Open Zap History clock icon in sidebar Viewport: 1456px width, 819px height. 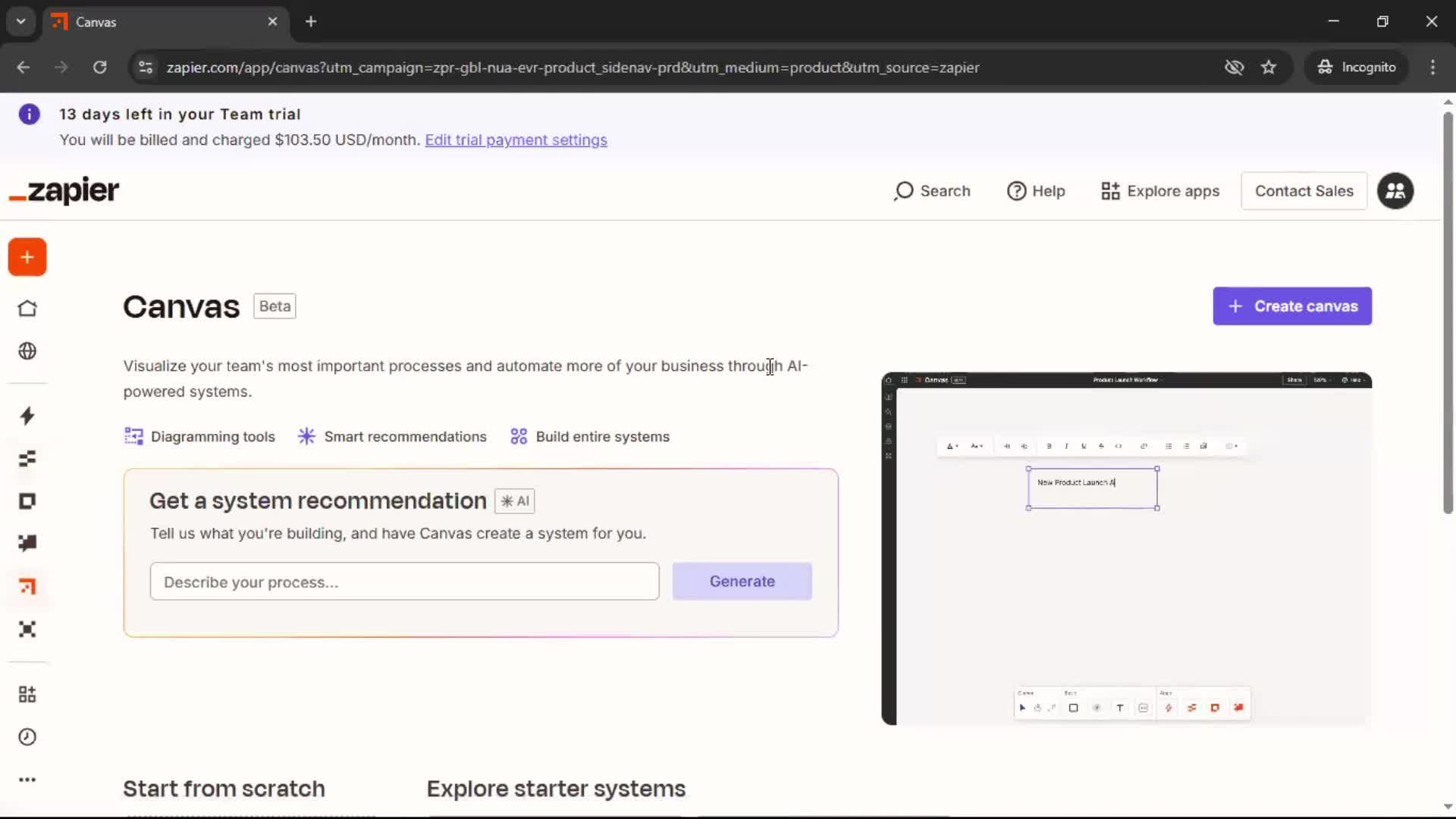point(27,737)
